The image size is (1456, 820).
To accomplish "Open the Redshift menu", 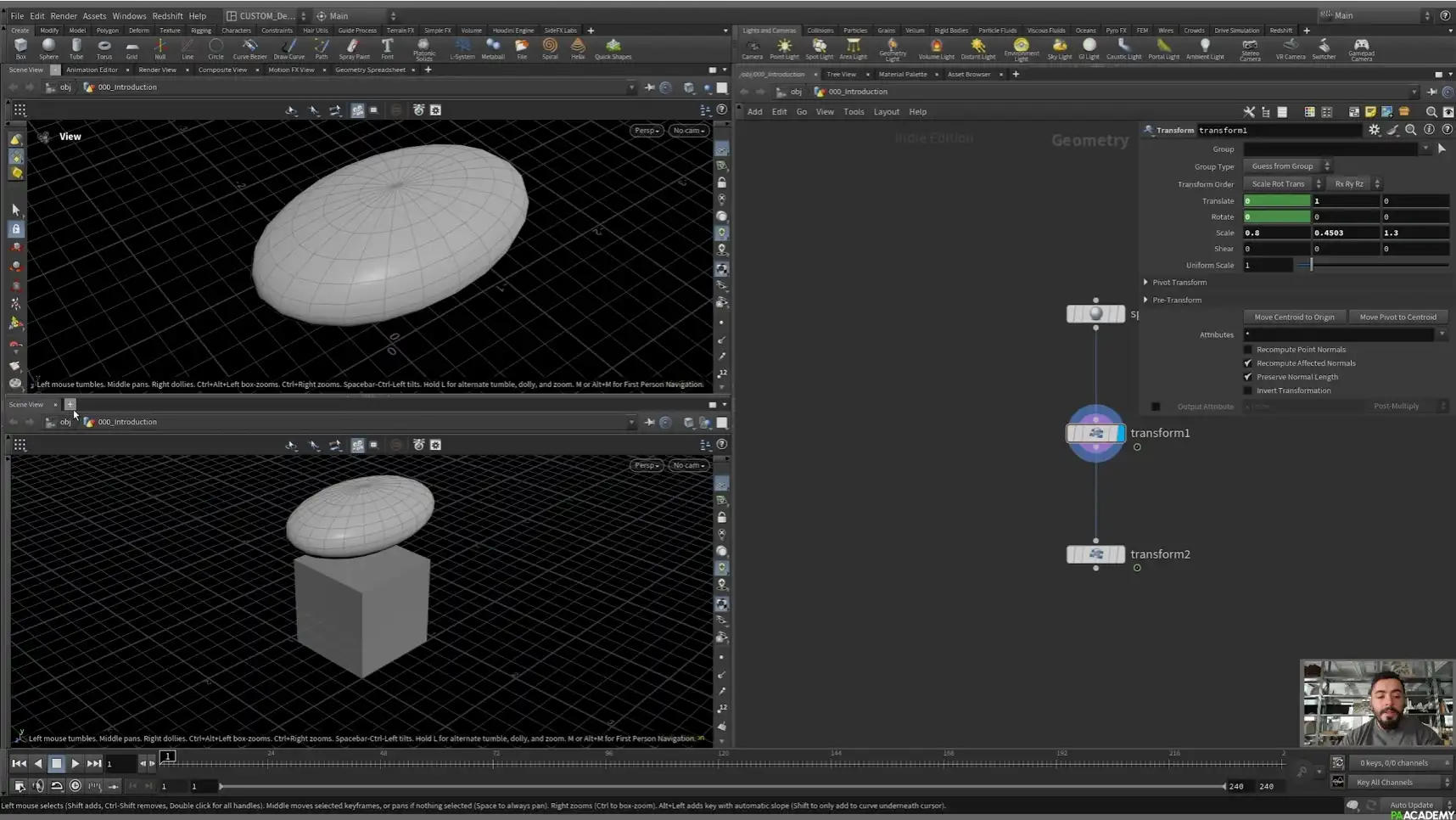I will pyautogui.click(x=167, y=15).
